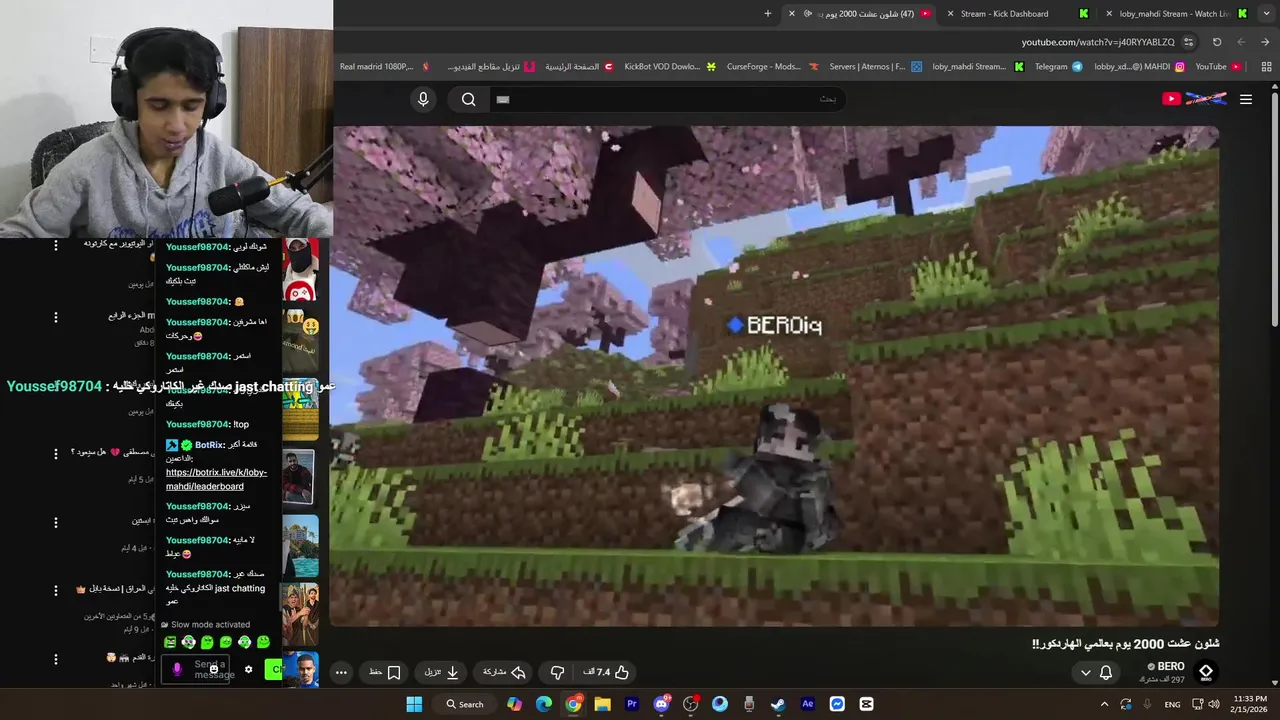Click the YouTube video player
Image resolution: width=1280 pixels, height=720 pixels.
click(x=775, y=376)
